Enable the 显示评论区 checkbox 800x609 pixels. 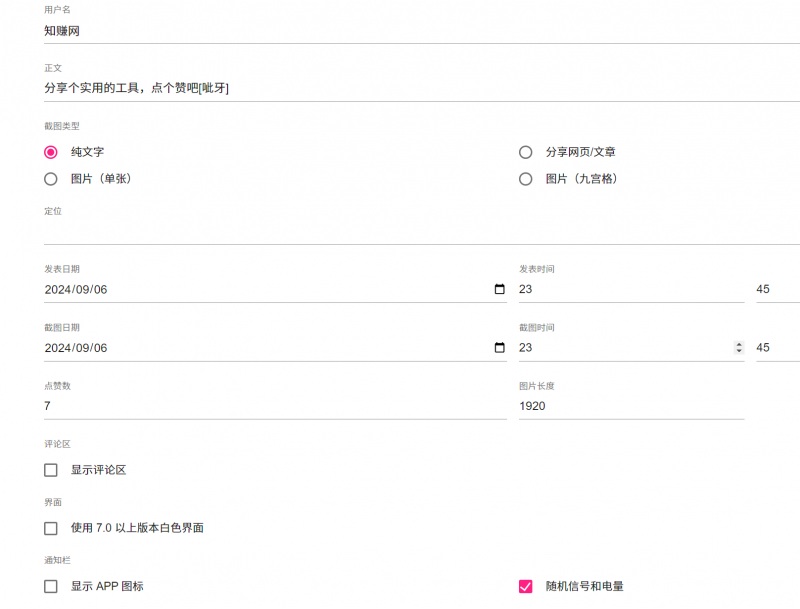click(x=51, y=470)
